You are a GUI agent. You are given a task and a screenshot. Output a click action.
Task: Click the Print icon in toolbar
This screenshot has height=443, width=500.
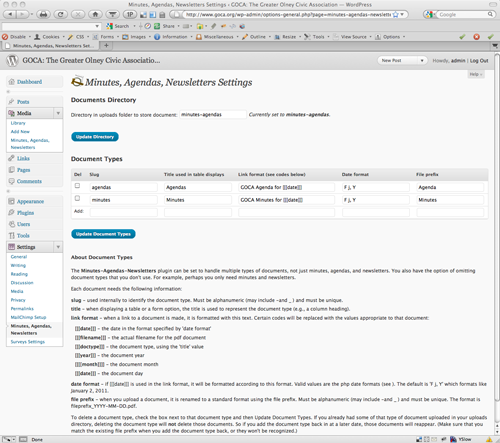(43, 14)
